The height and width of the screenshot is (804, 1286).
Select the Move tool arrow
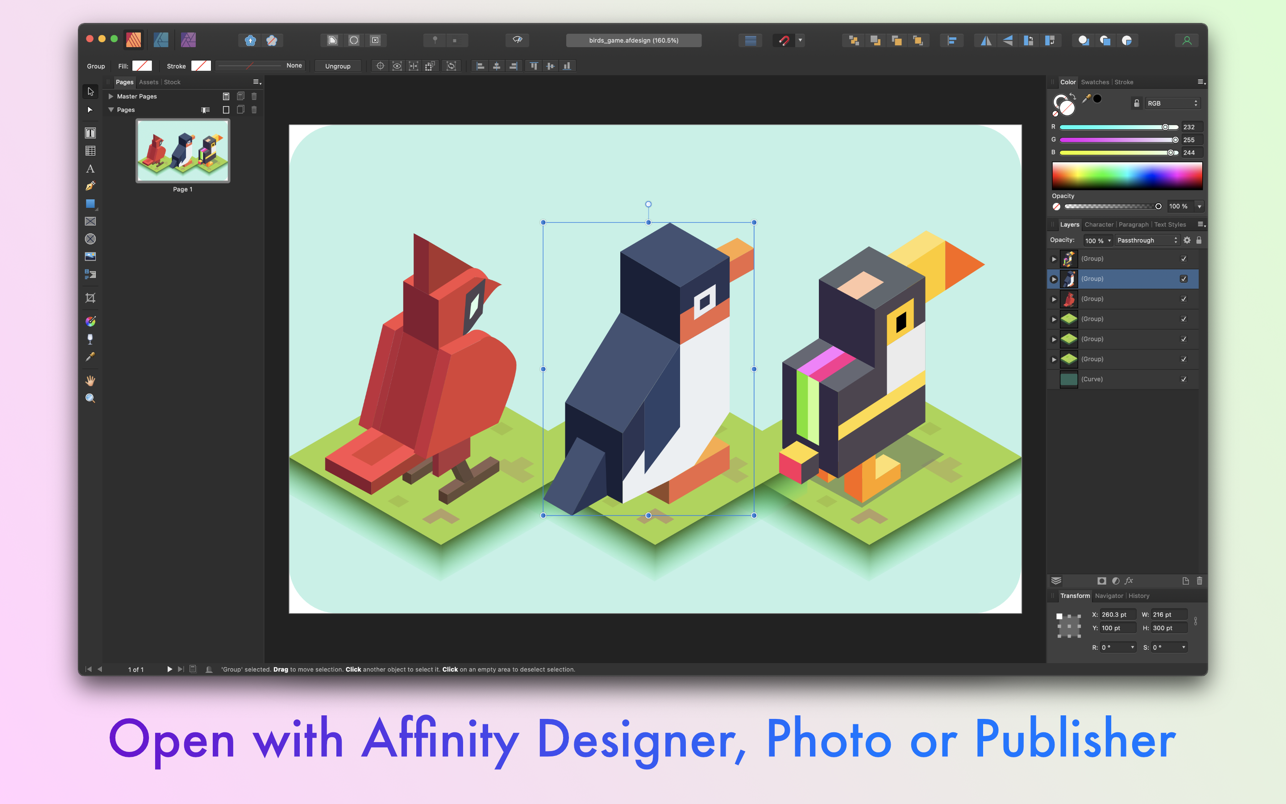[x=90, y=92]
